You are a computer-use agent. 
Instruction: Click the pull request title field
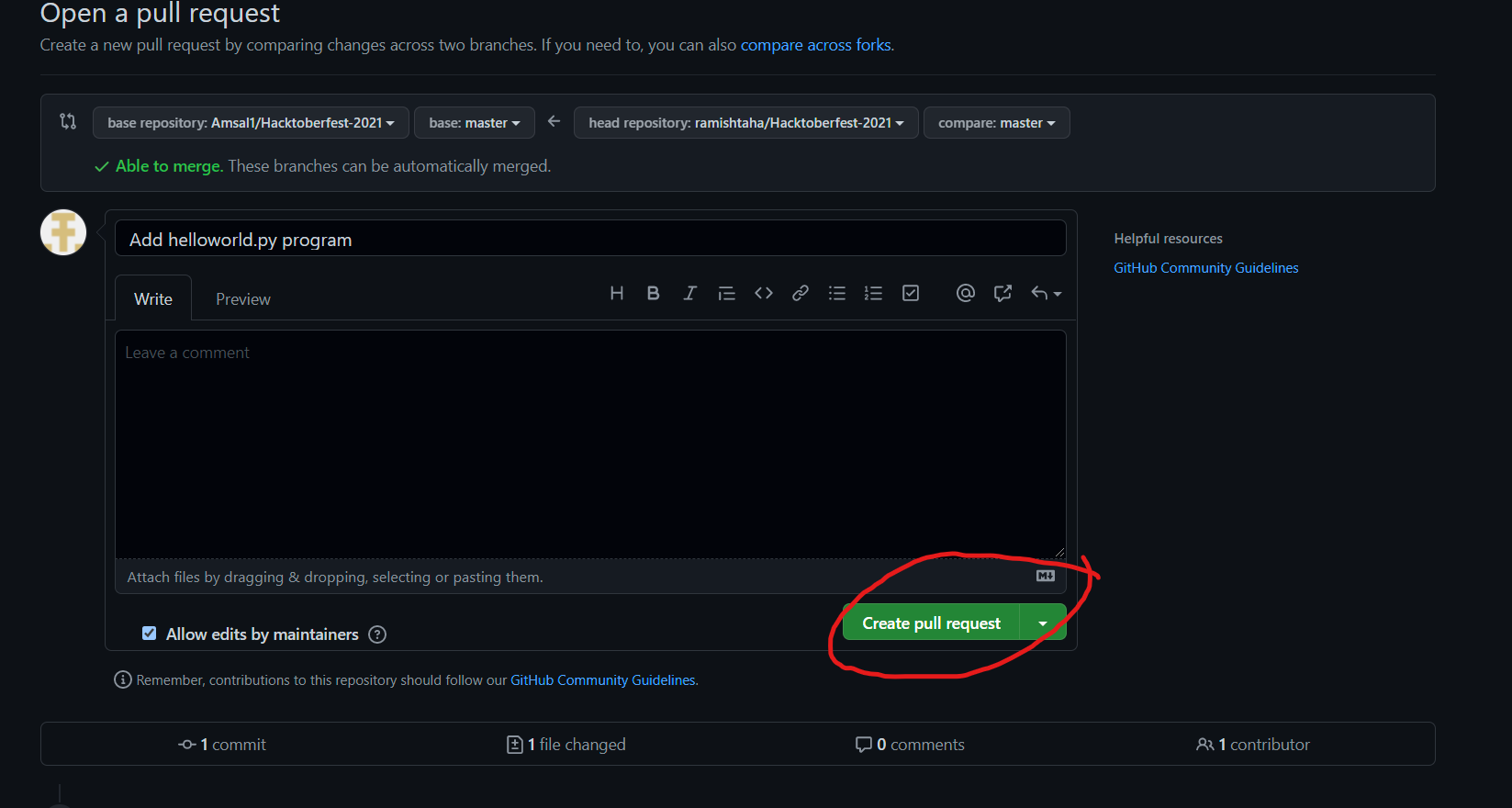590,239
